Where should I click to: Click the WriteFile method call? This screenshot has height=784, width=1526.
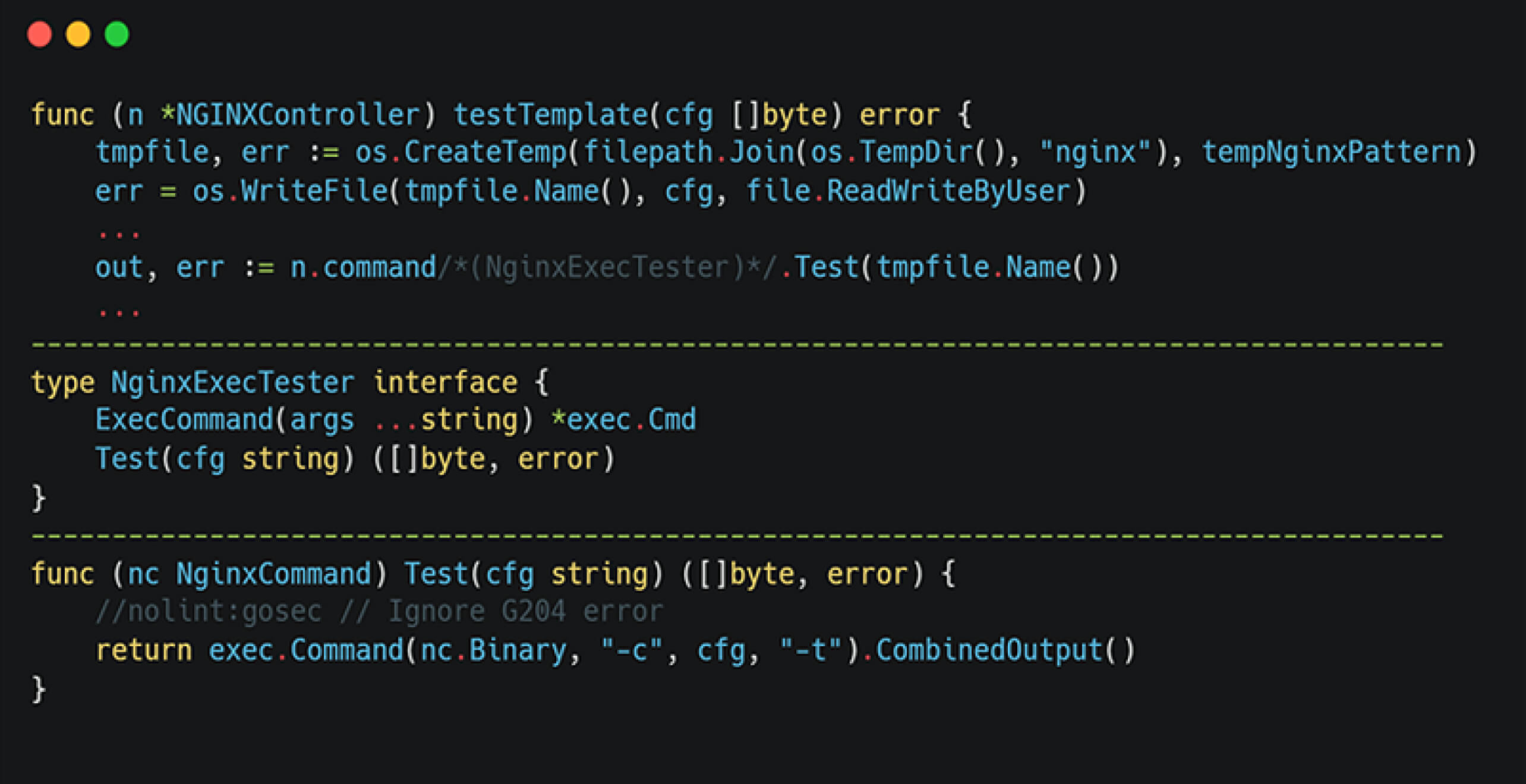pos(314,191)
